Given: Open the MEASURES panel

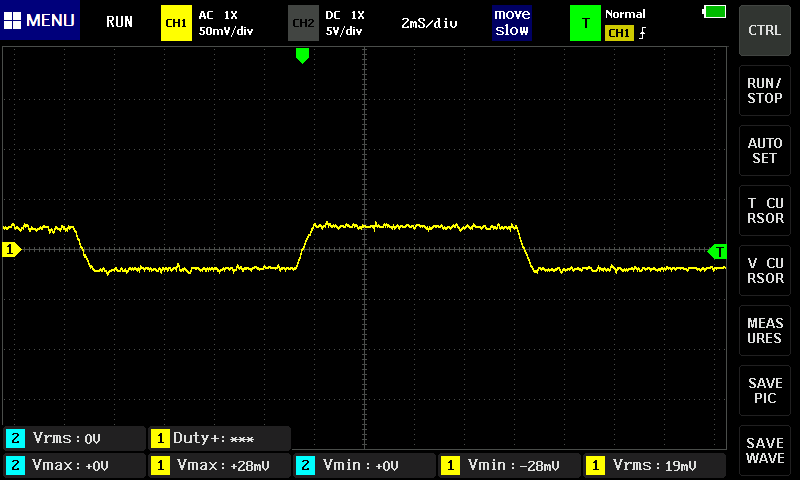Looking at the screenshot, I should (x=764, y=331).
